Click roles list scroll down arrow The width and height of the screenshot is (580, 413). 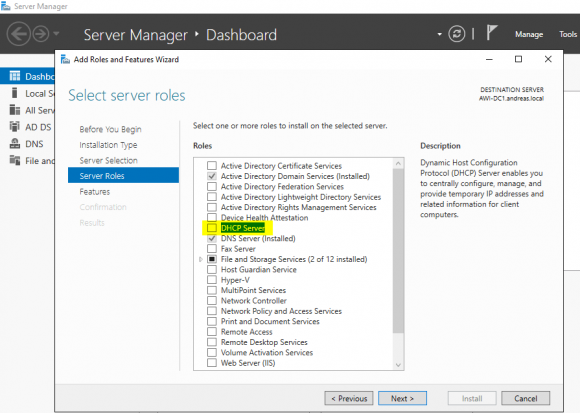click(398, 365)
